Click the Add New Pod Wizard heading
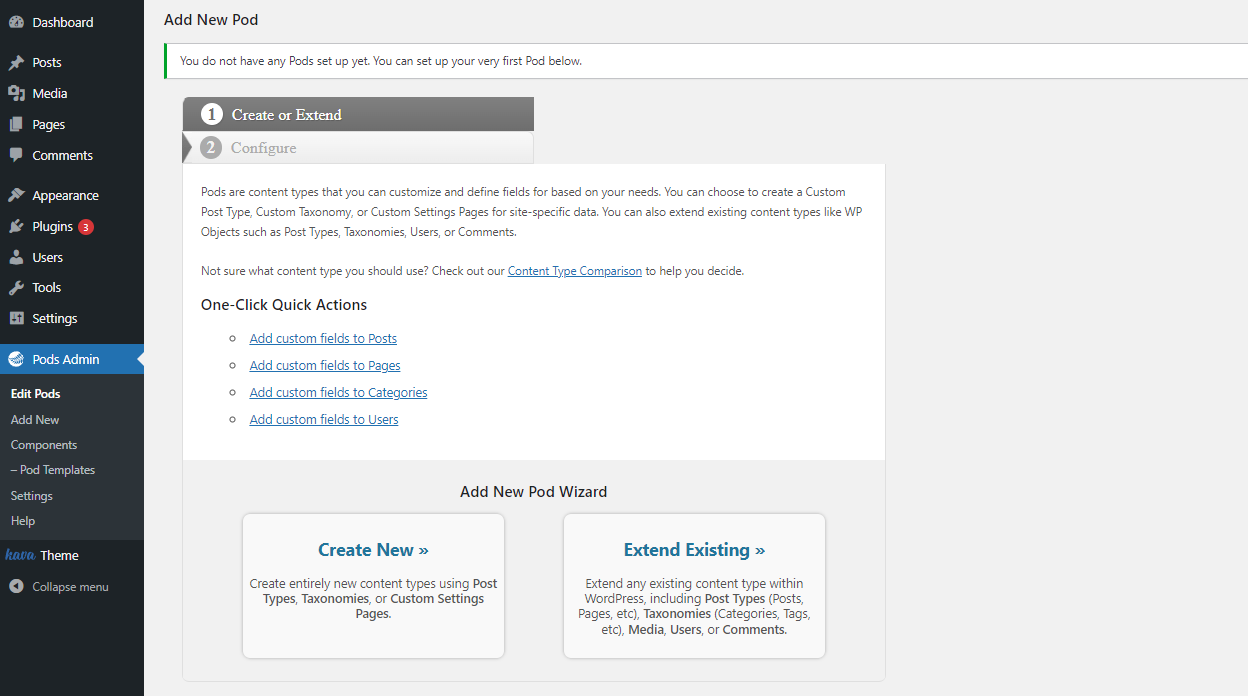Image resolution: width=1248 pixels, height=696 pixels. 534,492
